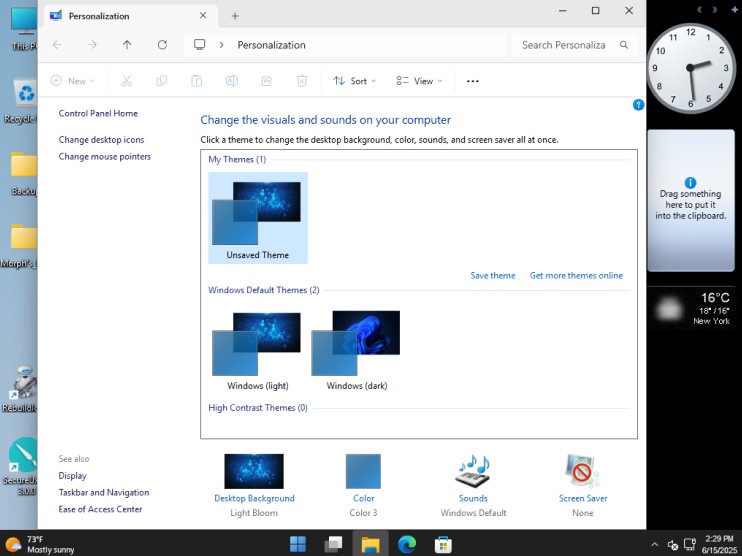Open weather widget showing 73°F

(40, 544)
